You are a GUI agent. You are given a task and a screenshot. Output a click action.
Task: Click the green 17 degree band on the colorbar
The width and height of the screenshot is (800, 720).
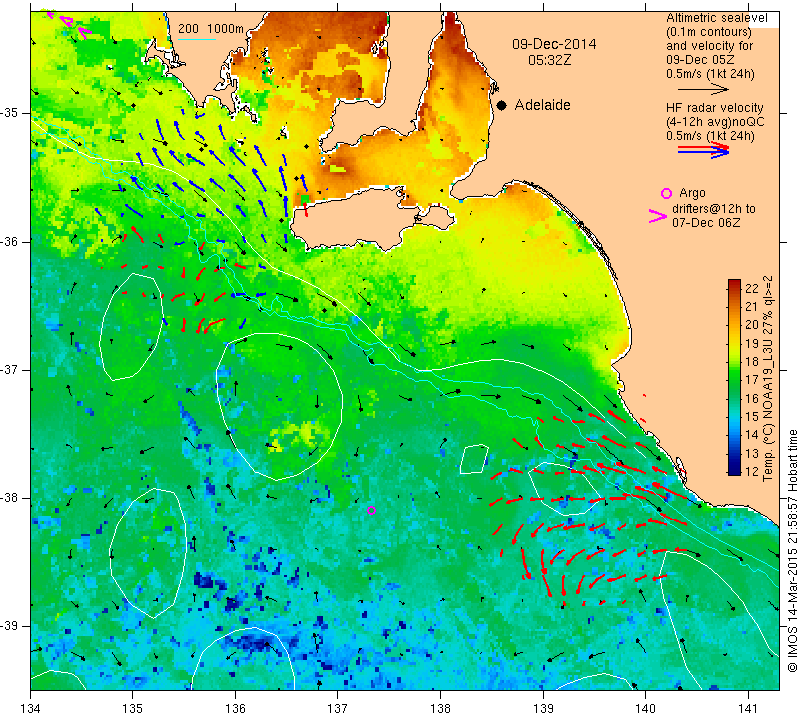734,380
